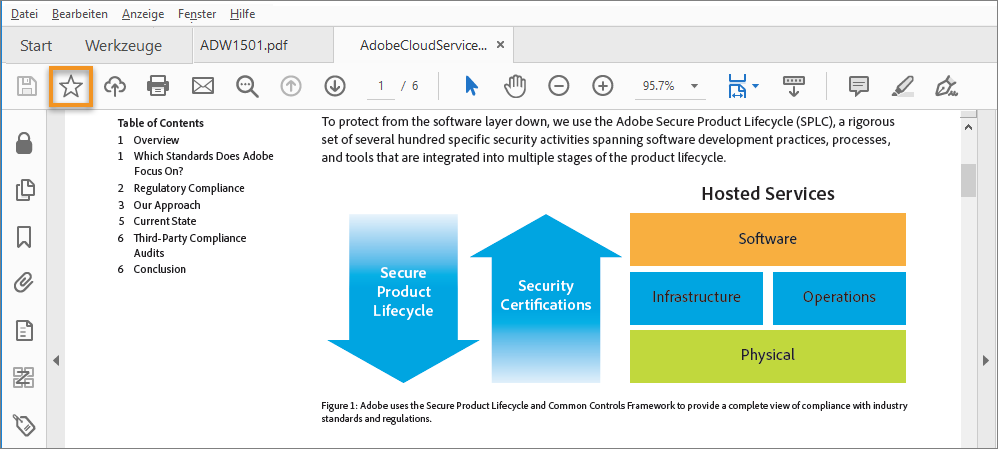Zoom in with plus icon

602,86
